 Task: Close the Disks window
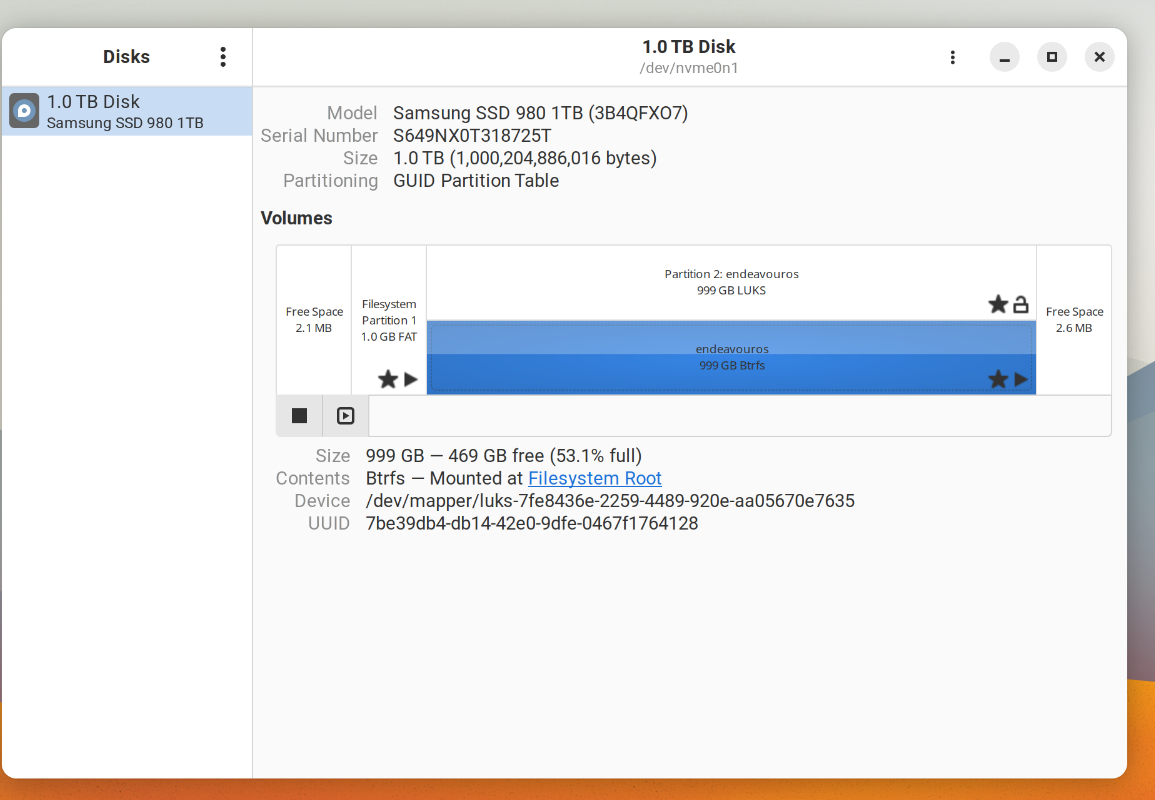tap(1099, 57)
